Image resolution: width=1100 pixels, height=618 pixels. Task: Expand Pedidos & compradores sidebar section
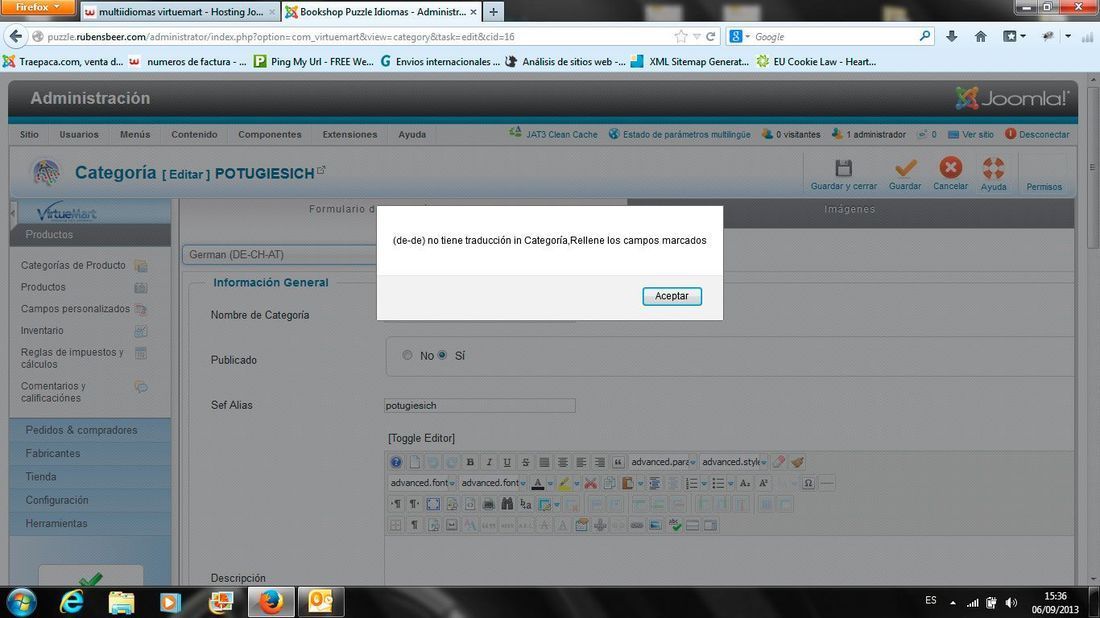coord(90,430)
